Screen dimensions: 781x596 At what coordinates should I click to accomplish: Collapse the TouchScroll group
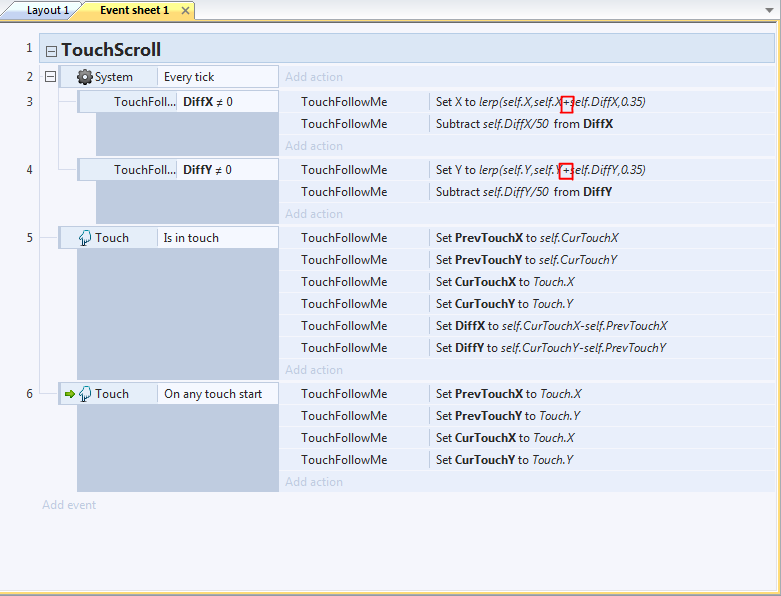51,51
